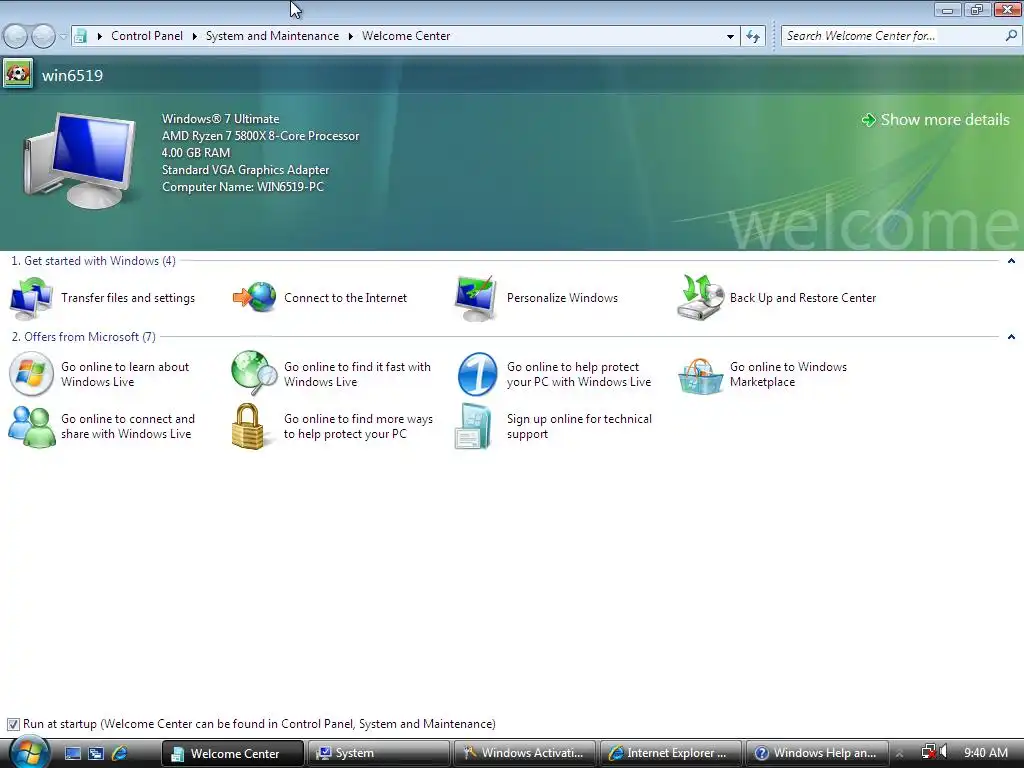
Task: Open the address bar history dropdown
Action: tap(730, 37)
